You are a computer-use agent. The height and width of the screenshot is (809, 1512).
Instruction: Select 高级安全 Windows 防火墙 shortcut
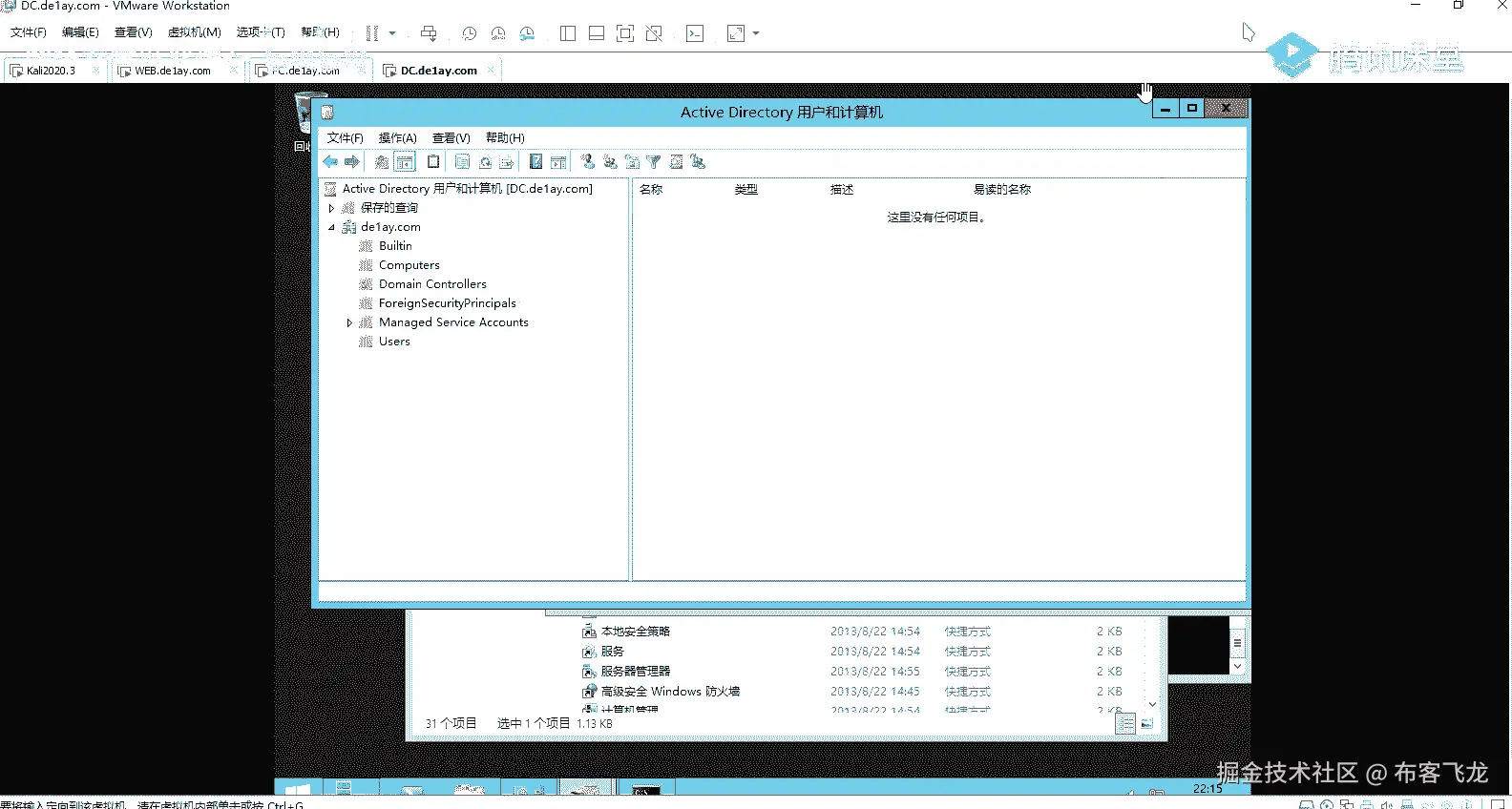[670, 692]
